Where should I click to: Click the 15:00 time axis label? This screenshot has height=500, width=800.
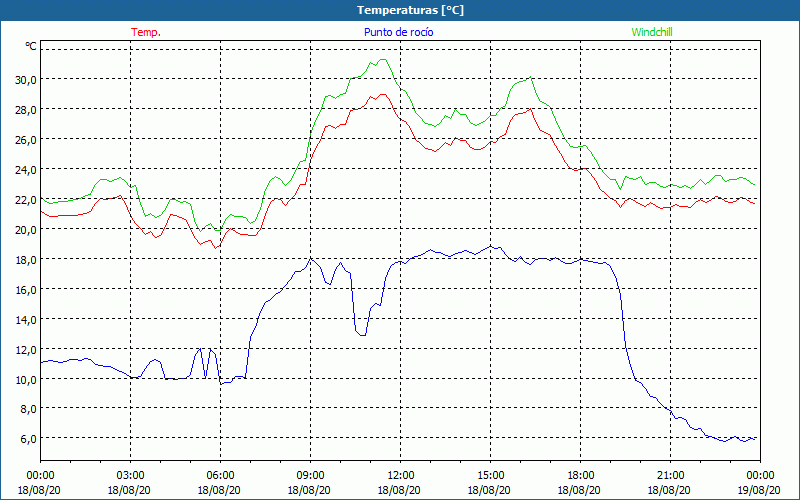point(490,476)
